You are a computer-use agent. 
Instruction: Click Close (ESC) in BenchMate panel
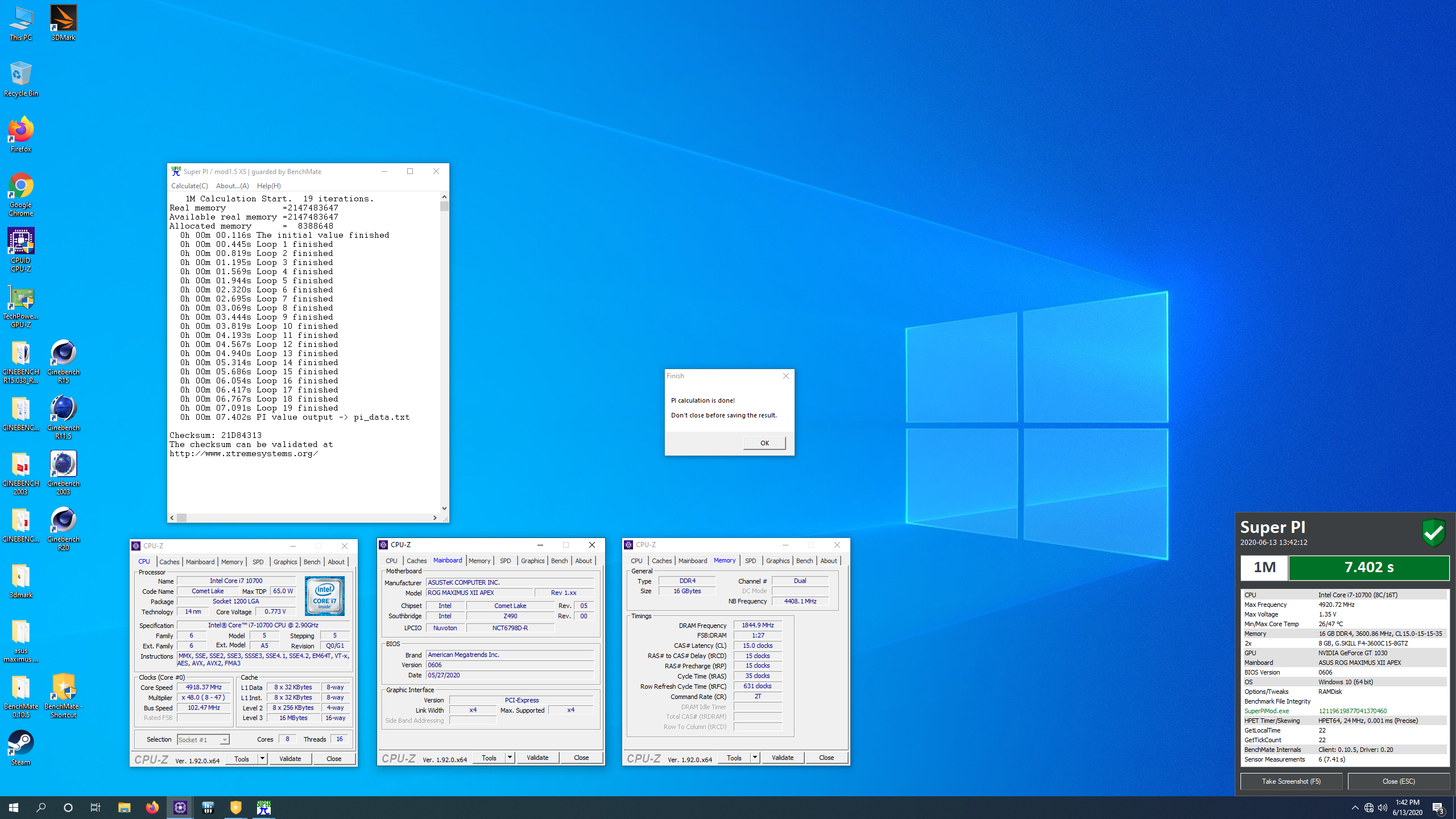(x=1399, y=781)
